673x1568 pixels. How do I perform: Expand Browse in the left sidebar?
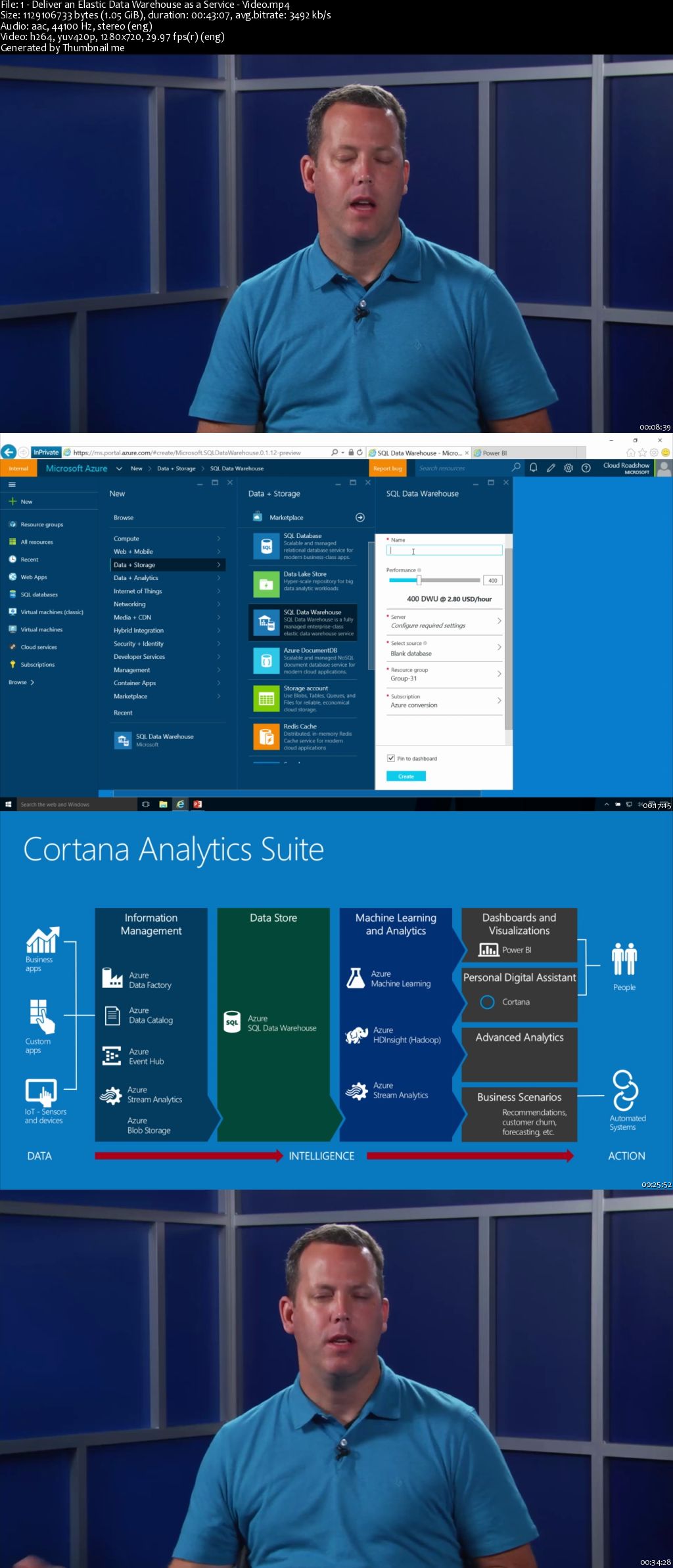click(21, 683)
